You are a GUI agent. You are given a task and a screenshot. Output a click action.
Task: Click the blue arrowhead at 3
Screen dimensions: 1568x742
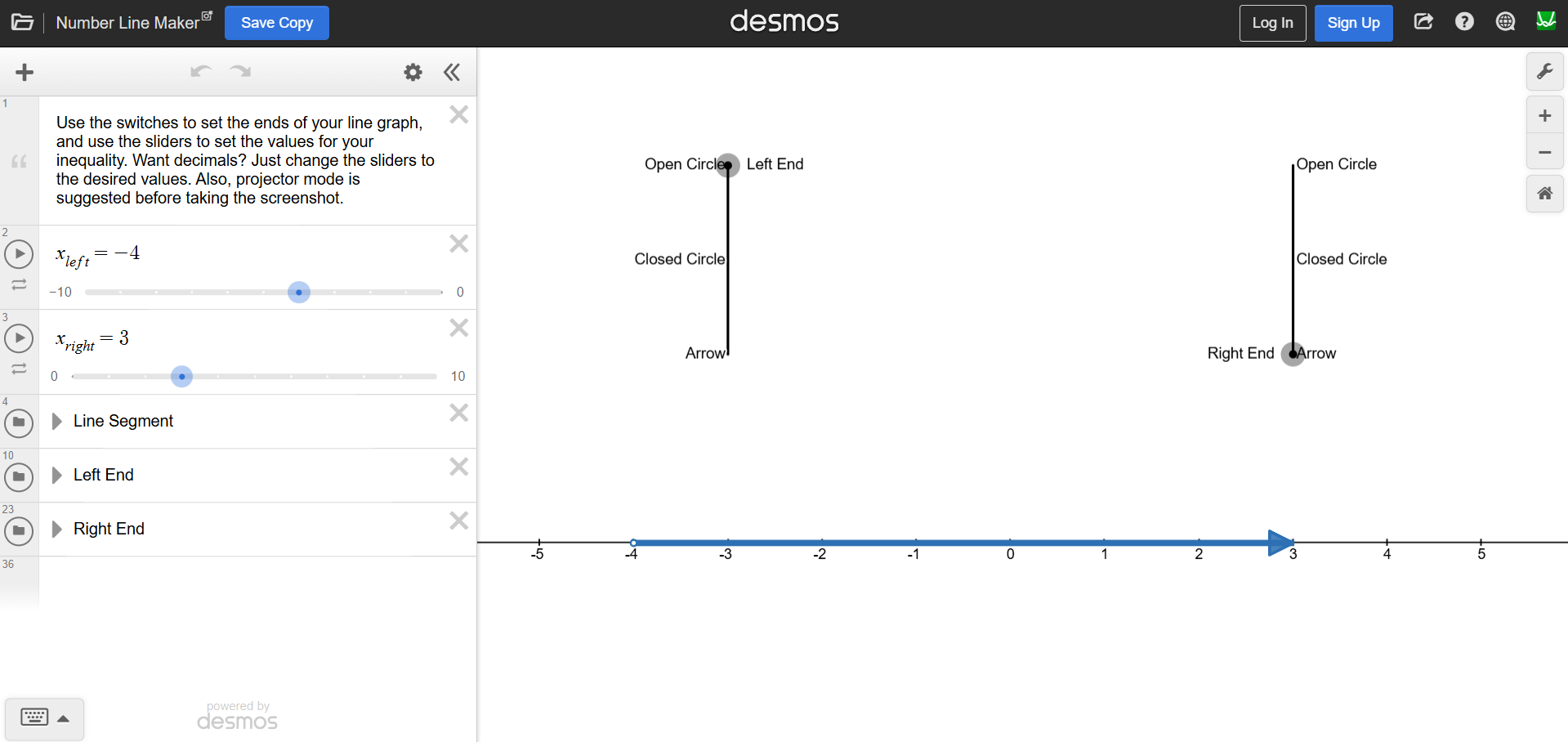(x=1280, y=543)
